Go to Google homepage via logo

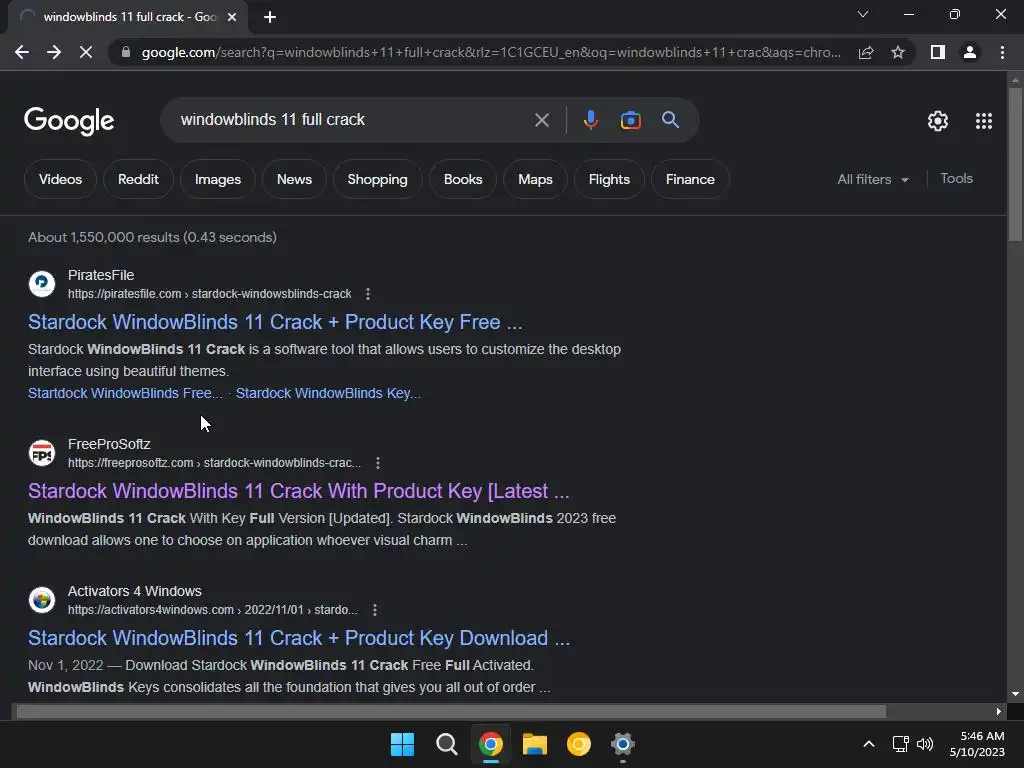pyautogui.click(x=69, y=121)
